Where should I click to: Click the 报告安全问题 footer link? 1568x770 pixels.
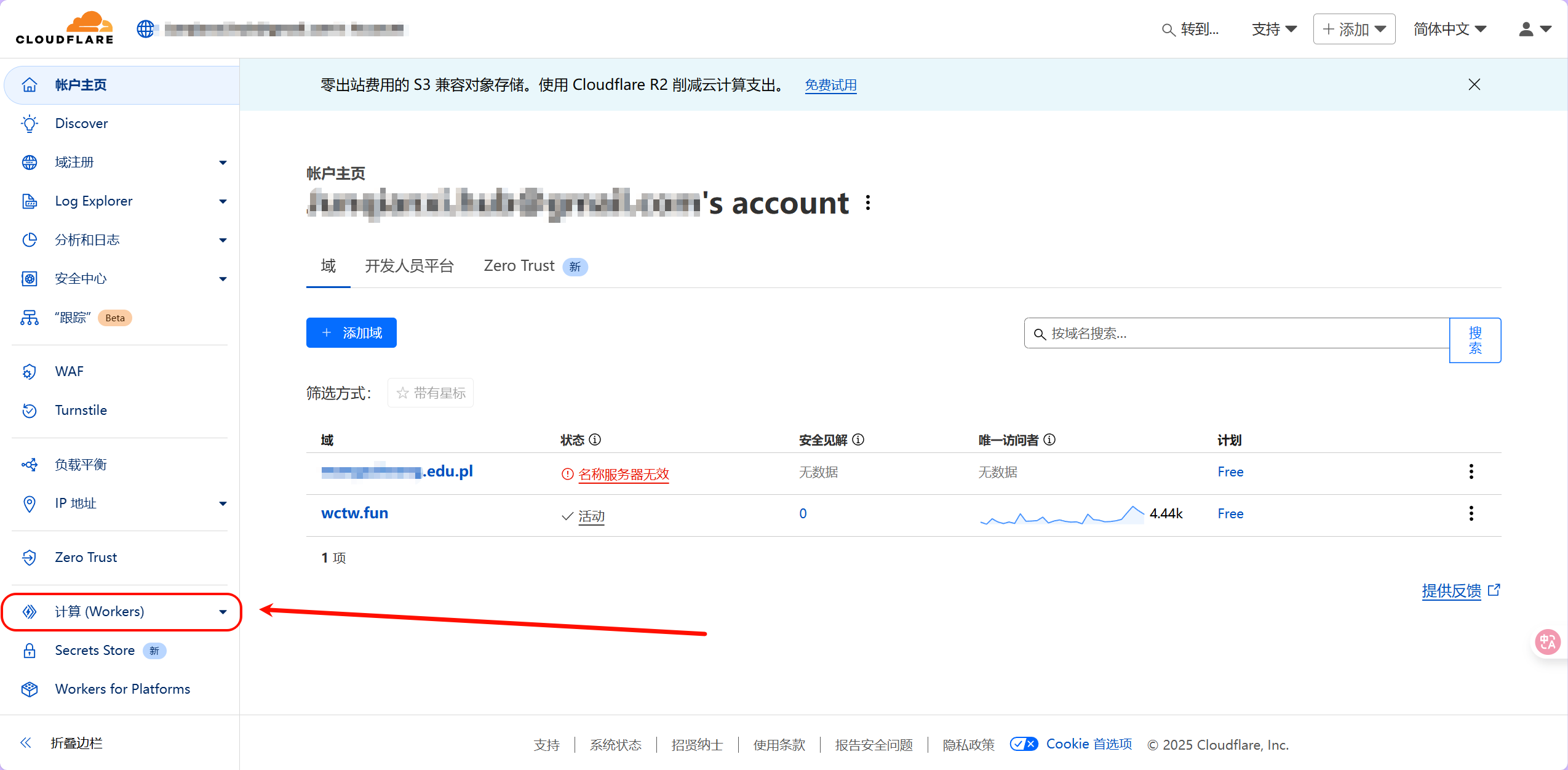(x=874, y=744)
